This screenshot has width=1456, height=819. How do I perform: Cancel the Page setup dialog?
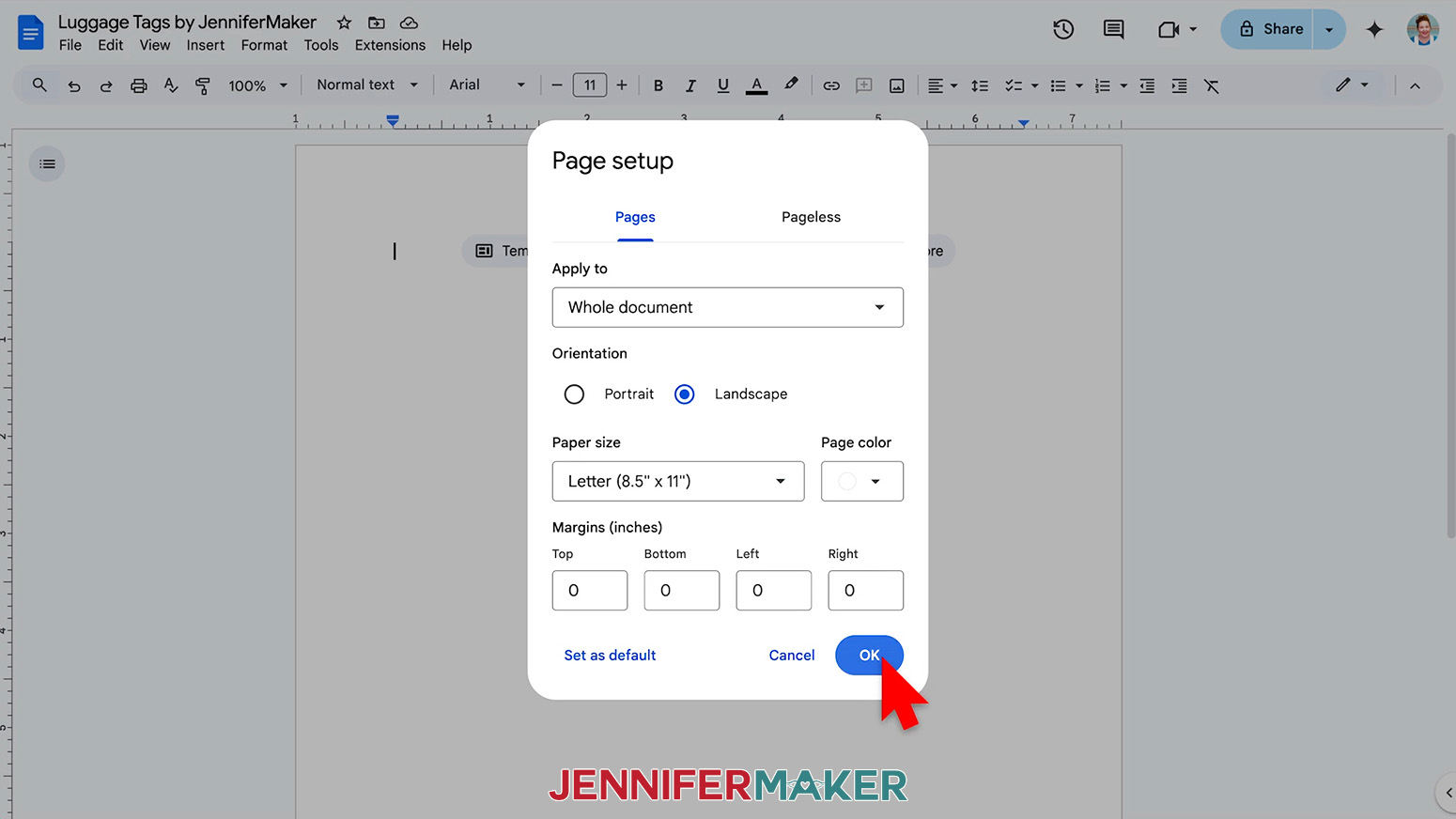[x=792, y=656]
